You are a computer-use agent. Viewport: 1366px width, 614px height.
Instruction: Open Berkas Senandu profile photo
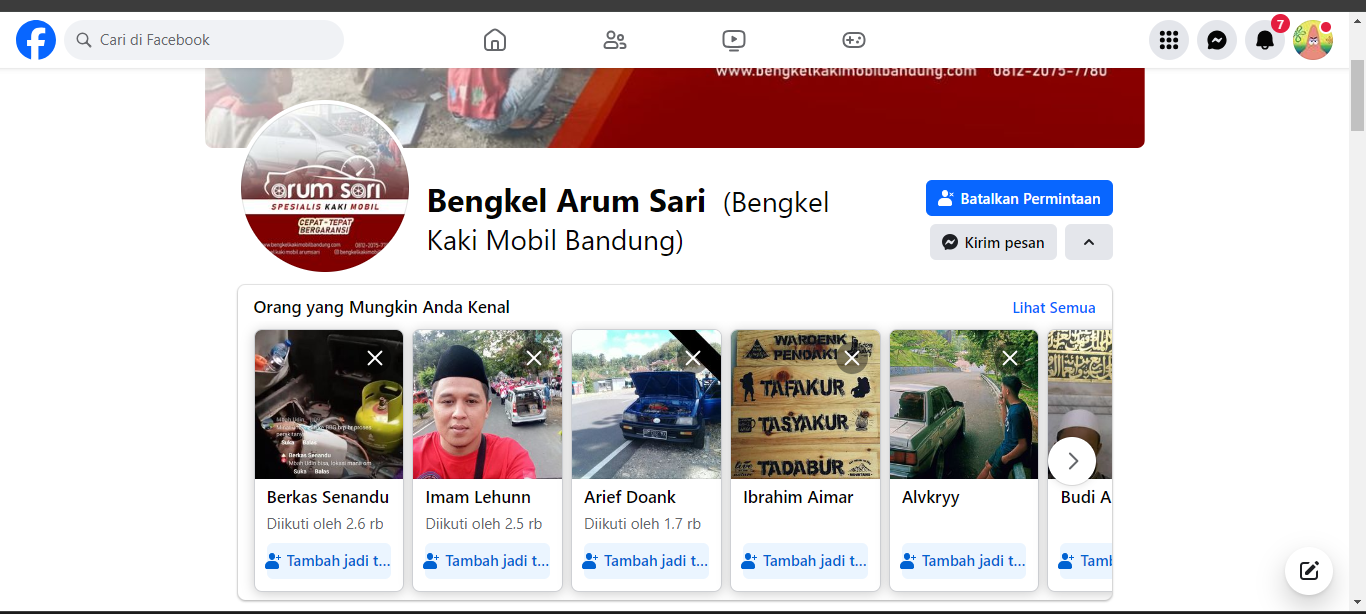[329, 404]
